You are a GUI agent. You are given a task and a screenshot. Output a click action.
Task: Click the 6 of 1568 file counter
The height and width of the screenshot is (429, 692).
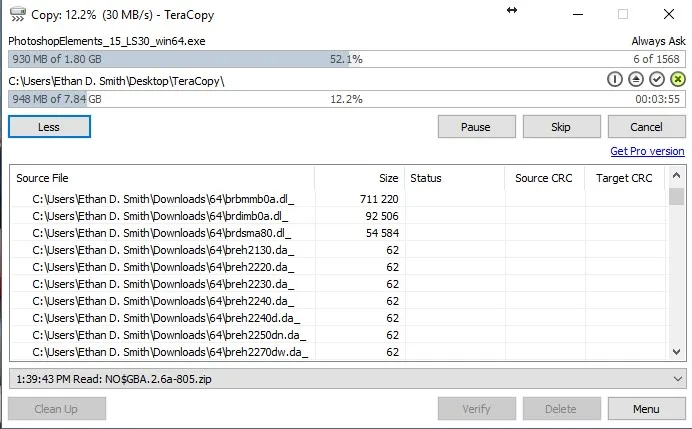coord(656,59)
